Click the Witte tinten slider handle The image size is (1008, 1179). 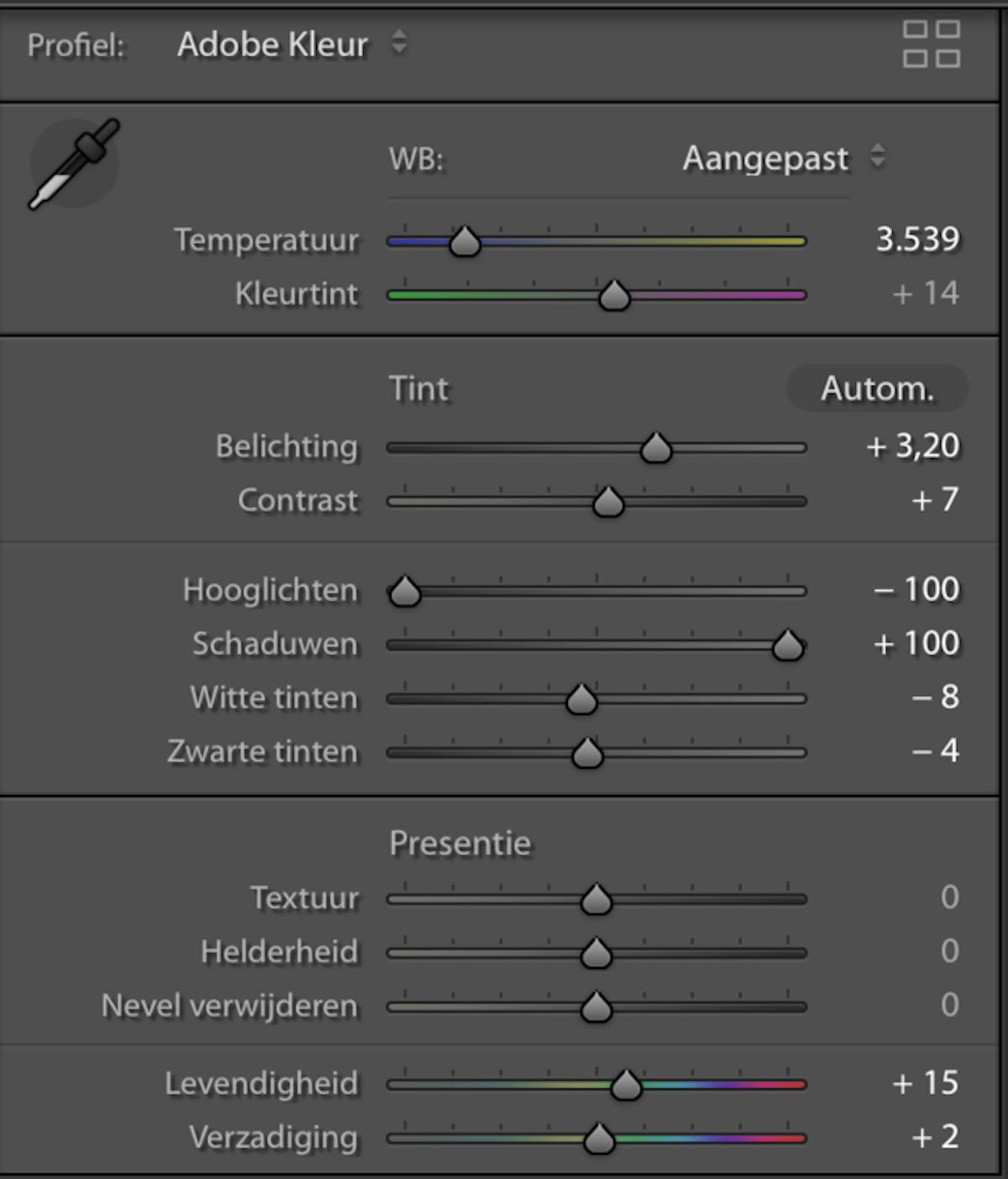coord(581,699)
